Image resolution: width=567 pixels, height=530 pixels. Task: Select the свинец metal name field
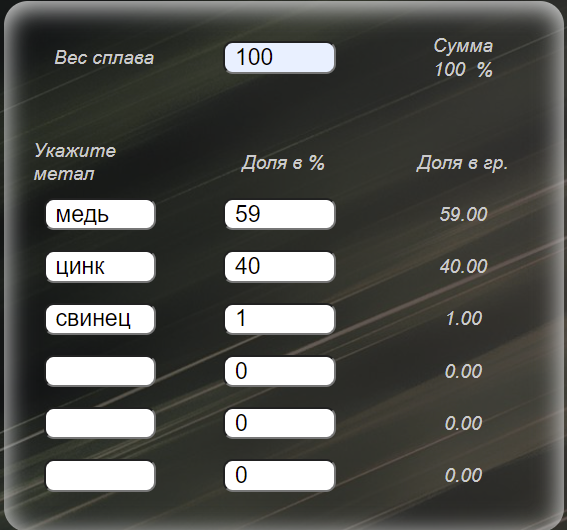pyautogui.click(x=101, y=319)
